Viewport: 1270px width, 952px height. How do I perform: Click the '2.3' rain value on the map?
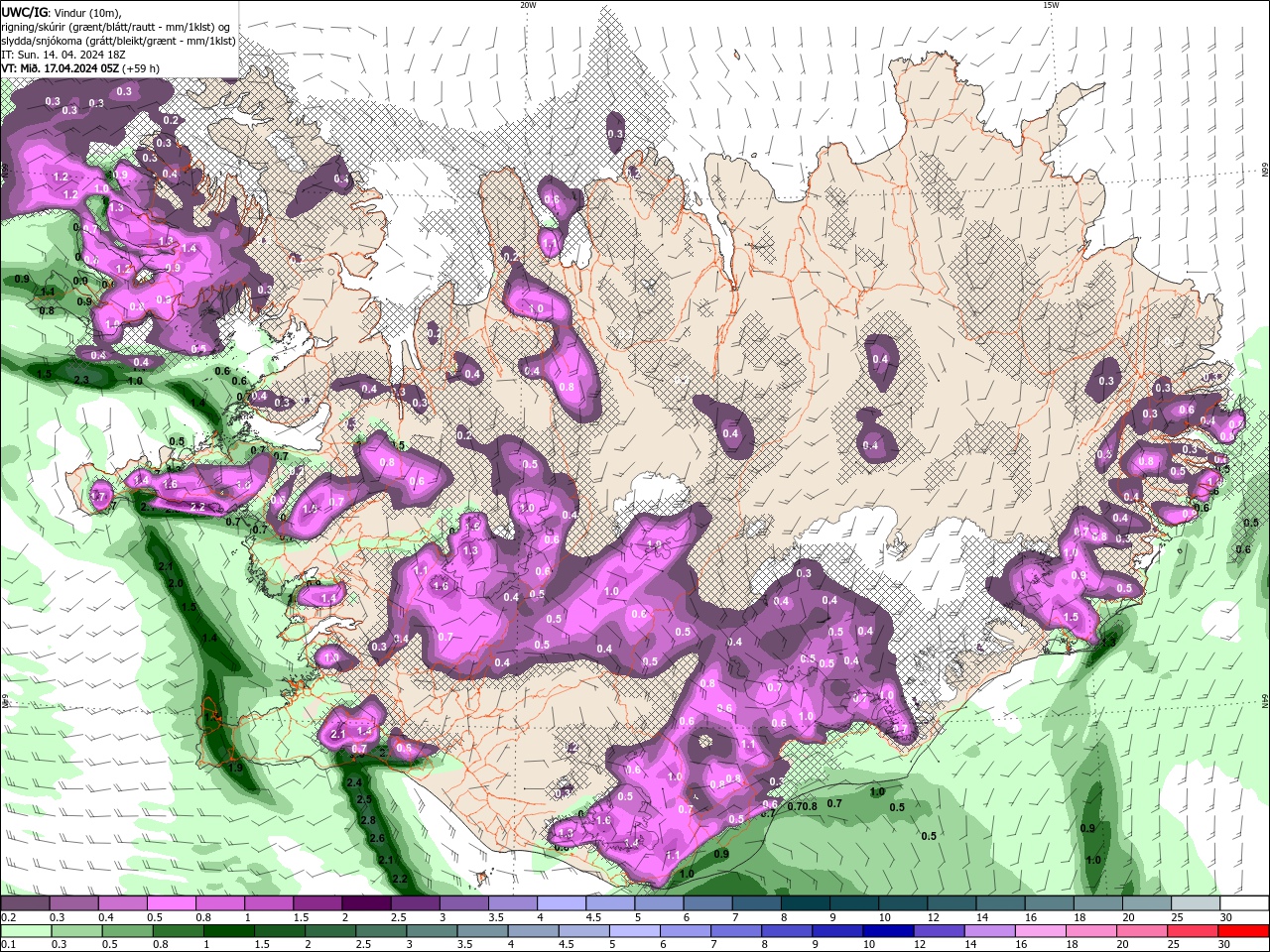81,380
